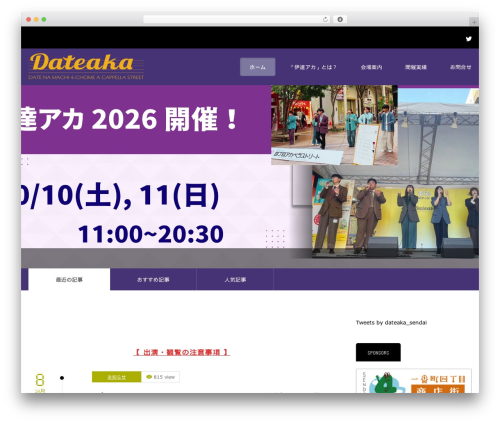Image resolution: width=500 pixels, height=423 pixels.
Task: Open the Twitter icon in top bar
Action: [x=468, y=39]
